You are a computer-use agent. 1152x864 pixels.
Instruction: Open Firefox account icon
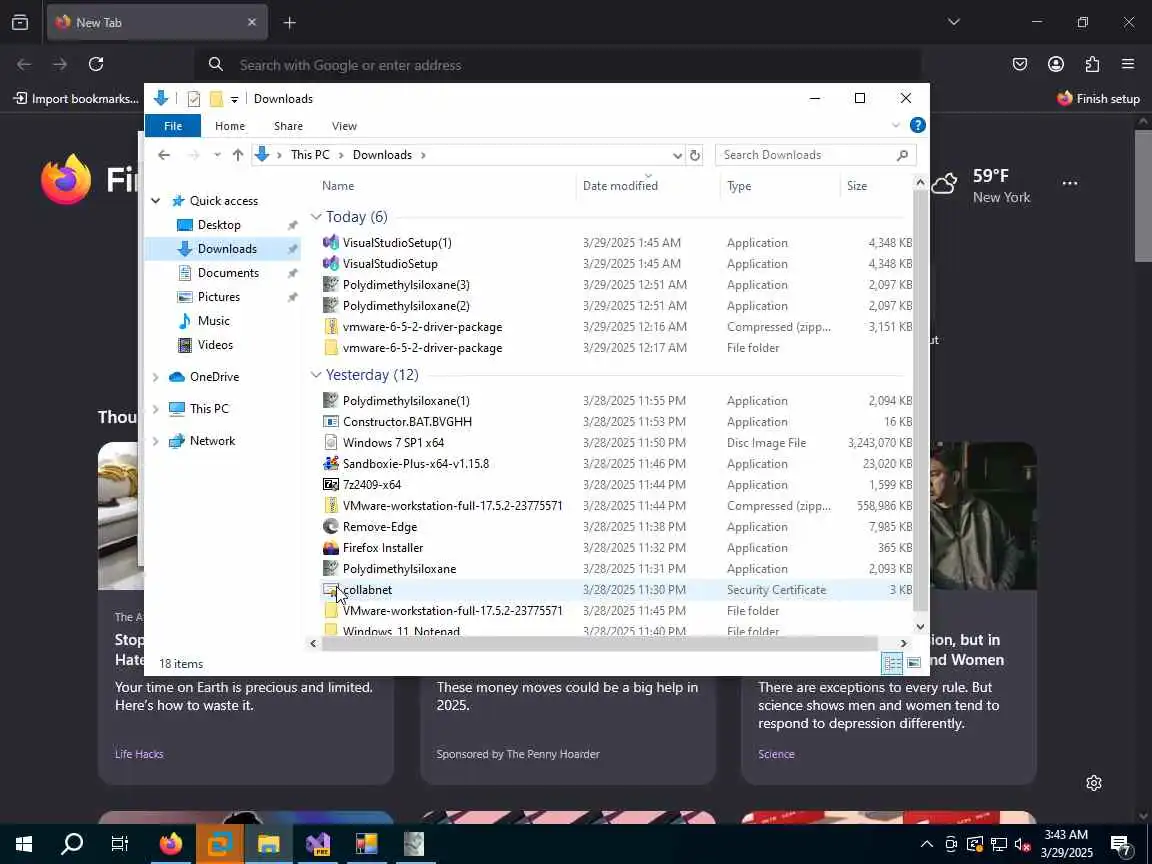click(x=1056, y=64)
